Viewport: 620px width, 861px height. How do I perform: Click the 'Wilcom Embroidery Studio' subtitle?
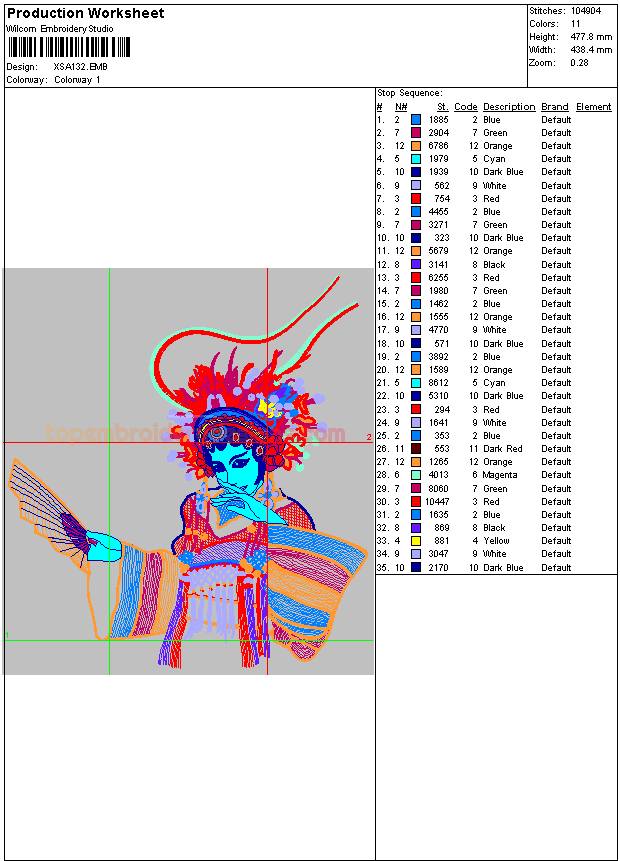60,29
